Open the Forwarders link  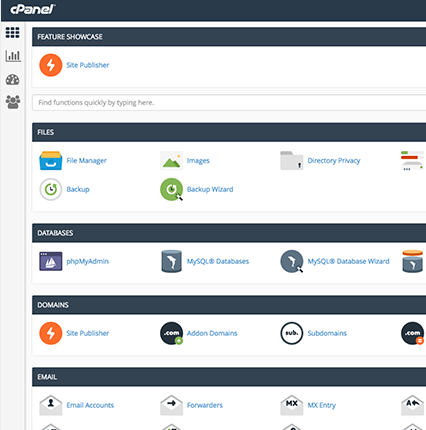(x=205, y=405)
